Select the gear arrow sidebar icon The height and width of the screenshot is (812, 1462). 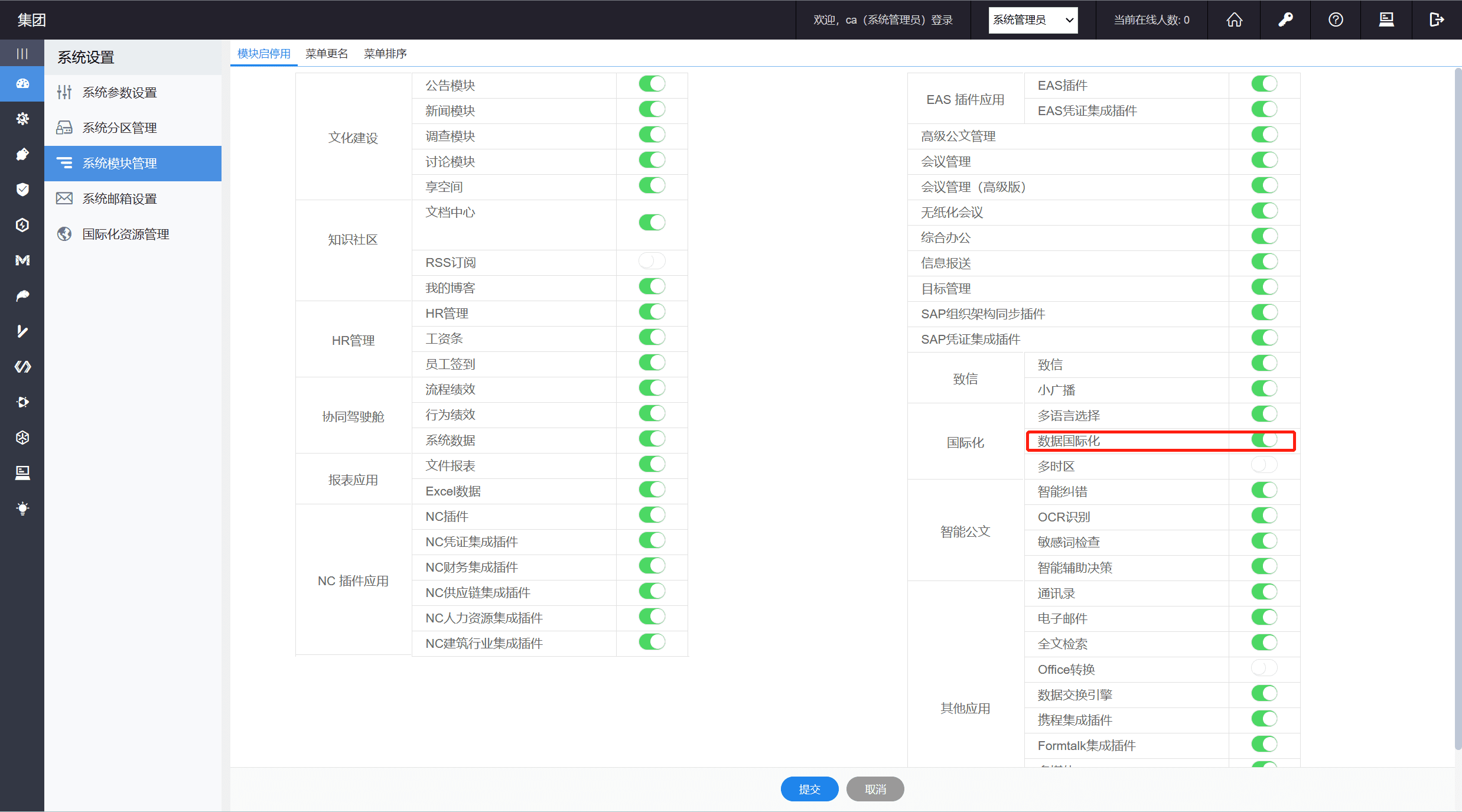22,402
